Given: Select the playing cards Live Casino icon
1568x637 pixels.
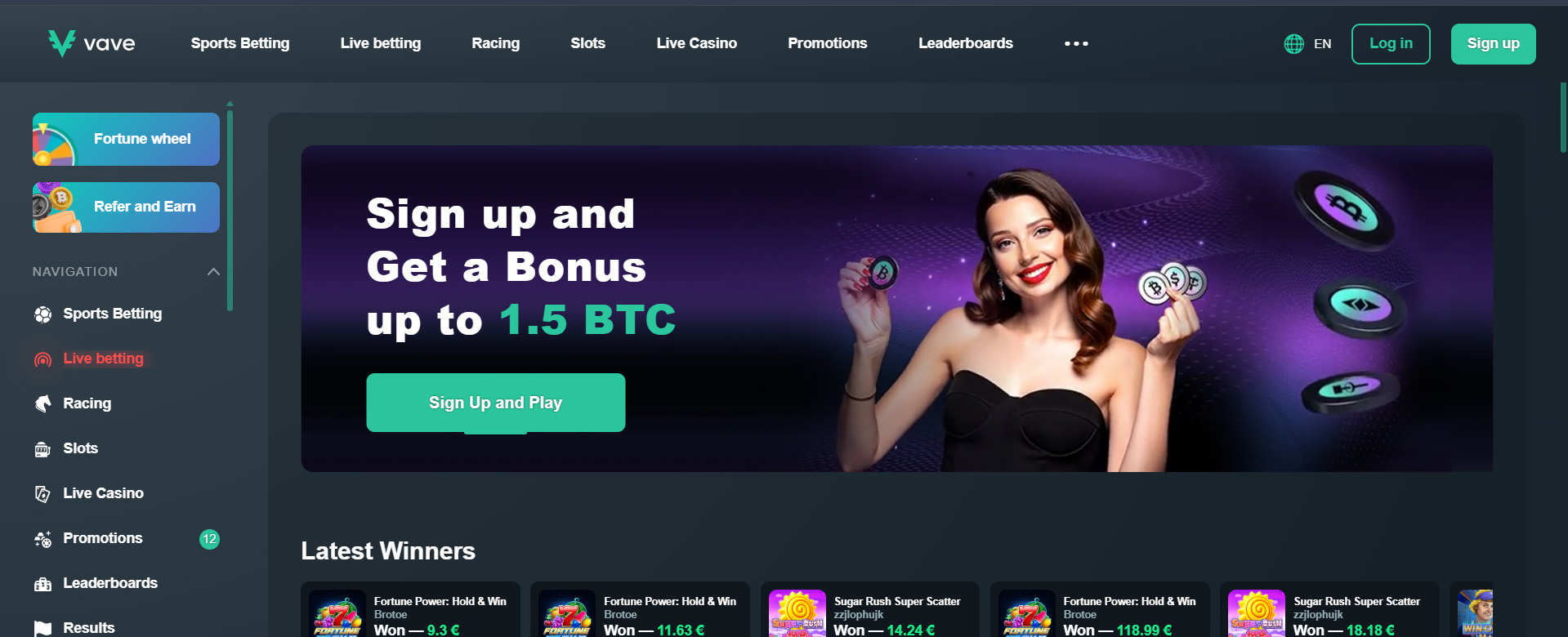Looking at the screenshot, I should [43, 494].
